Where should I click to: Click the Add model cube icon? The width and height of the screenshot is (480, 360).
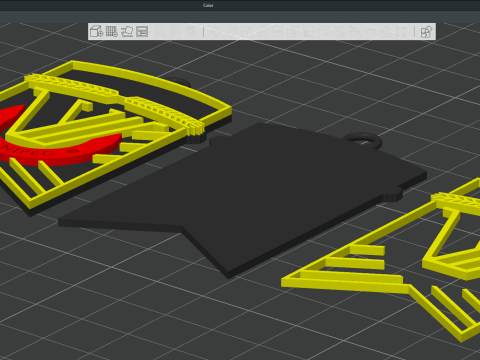(97, 32)
